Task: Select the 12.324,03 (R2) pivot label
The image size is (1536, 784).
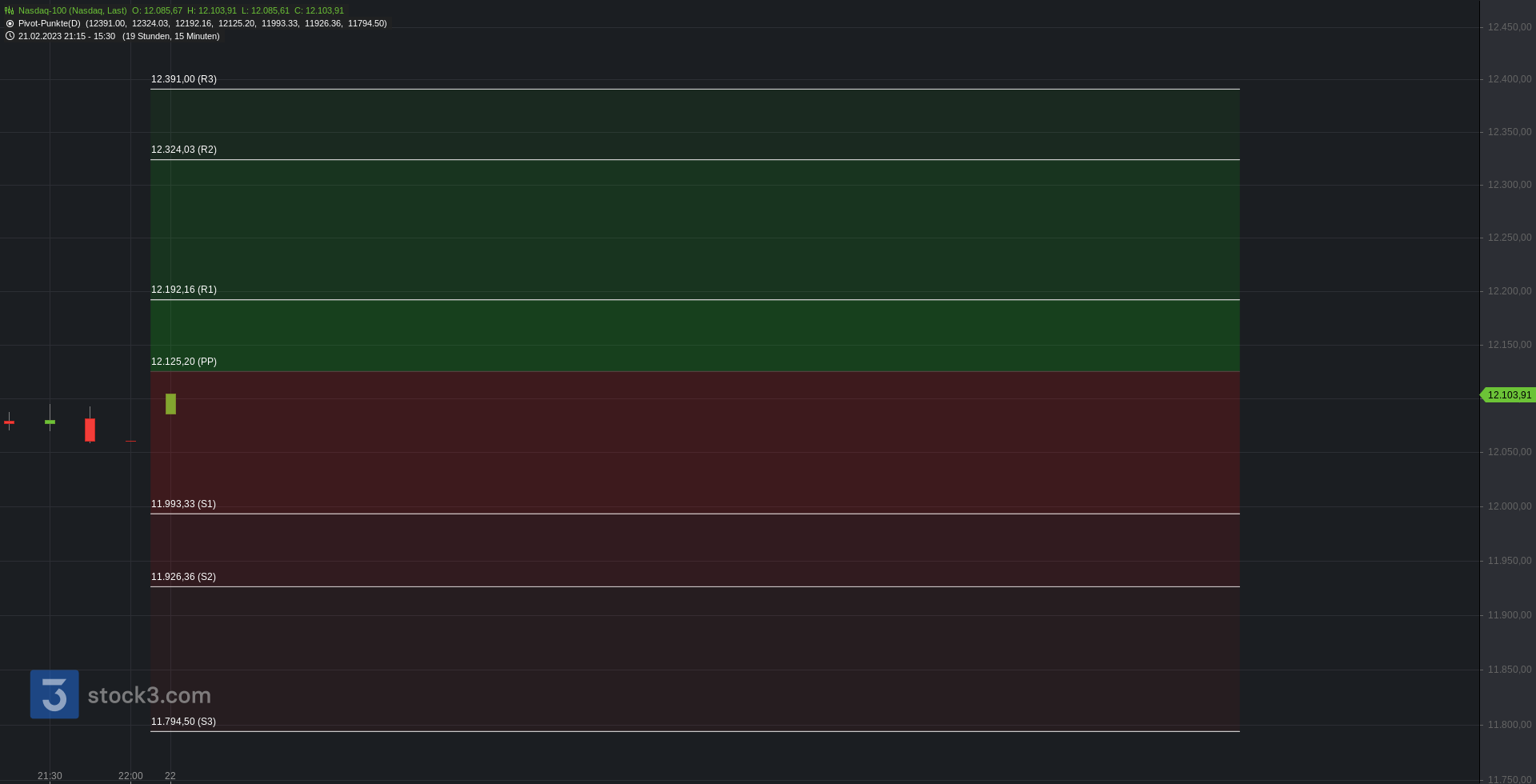Action: (184, 150)
